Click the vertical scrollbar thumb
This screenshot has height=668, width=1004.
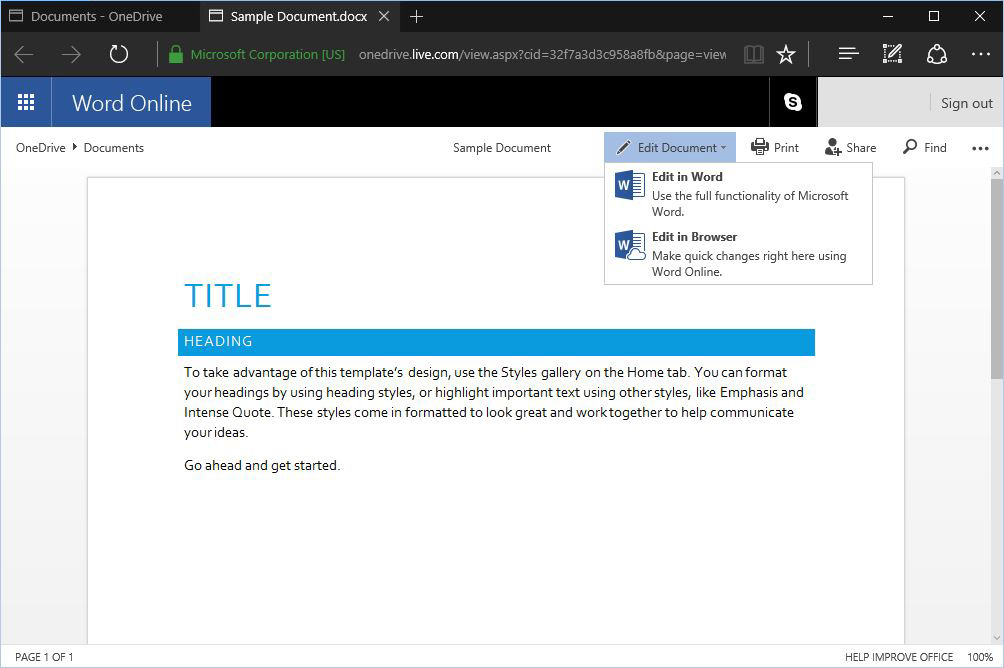coord(997,279)
